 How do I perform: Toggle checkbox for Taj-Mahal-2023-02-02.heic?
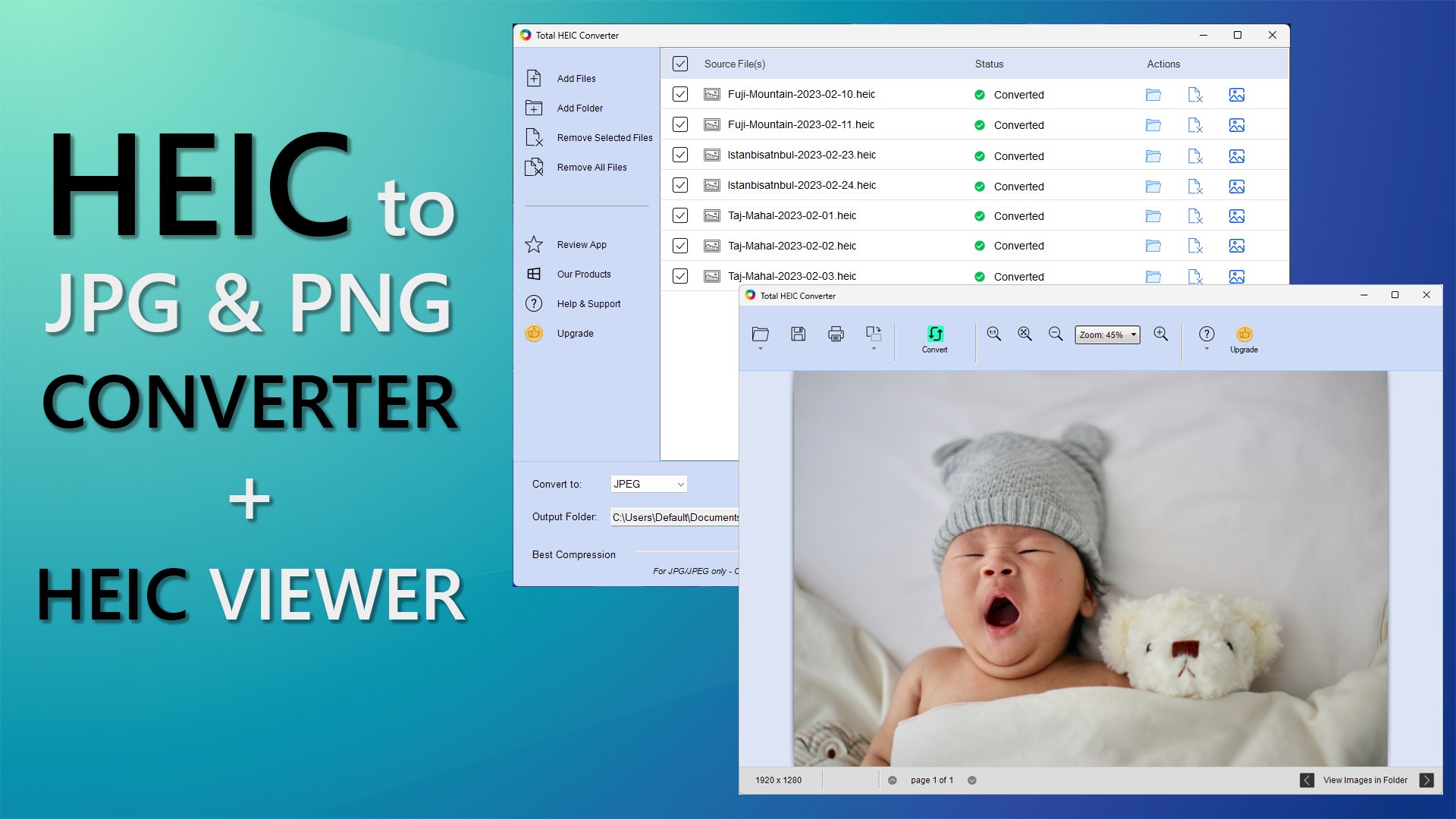(680, 246)
